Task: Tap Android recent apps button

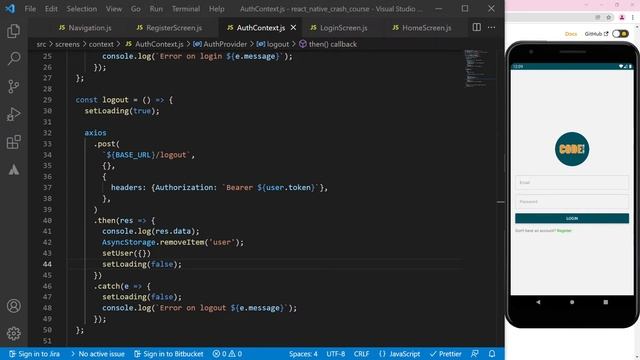Action: 606,302
